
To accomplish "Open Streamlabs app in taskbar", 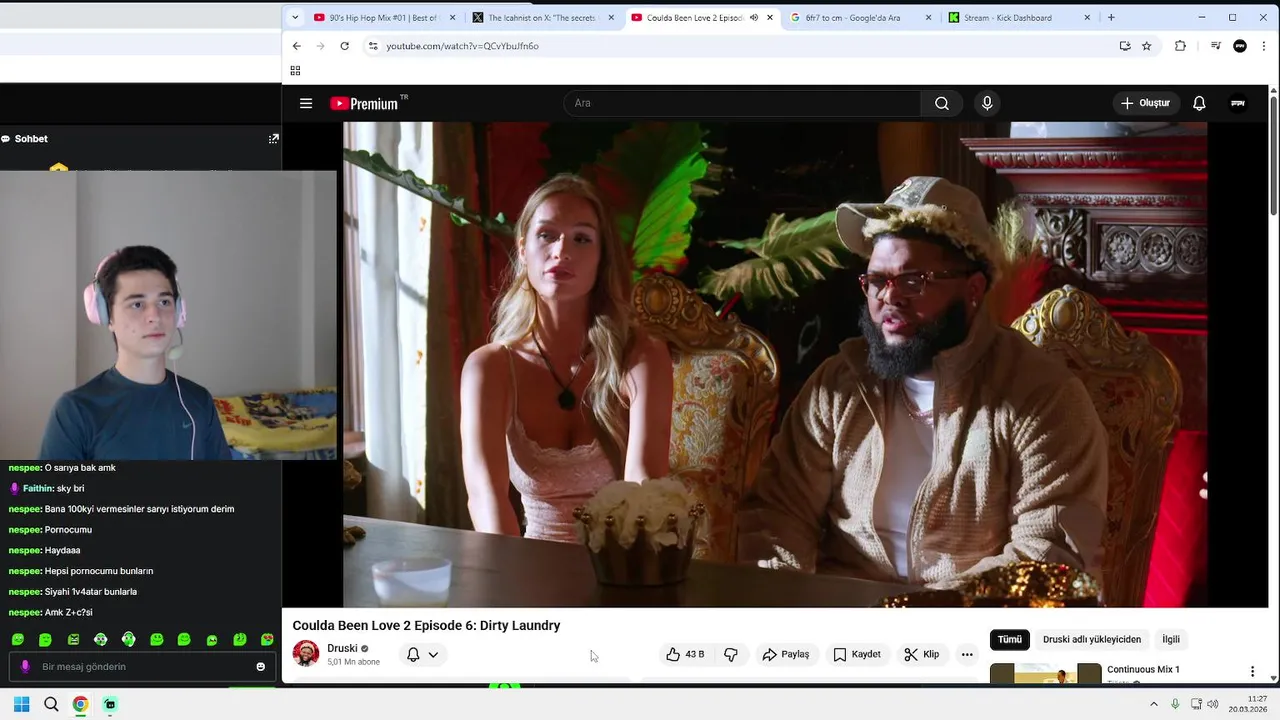I will tap(110, 704).
